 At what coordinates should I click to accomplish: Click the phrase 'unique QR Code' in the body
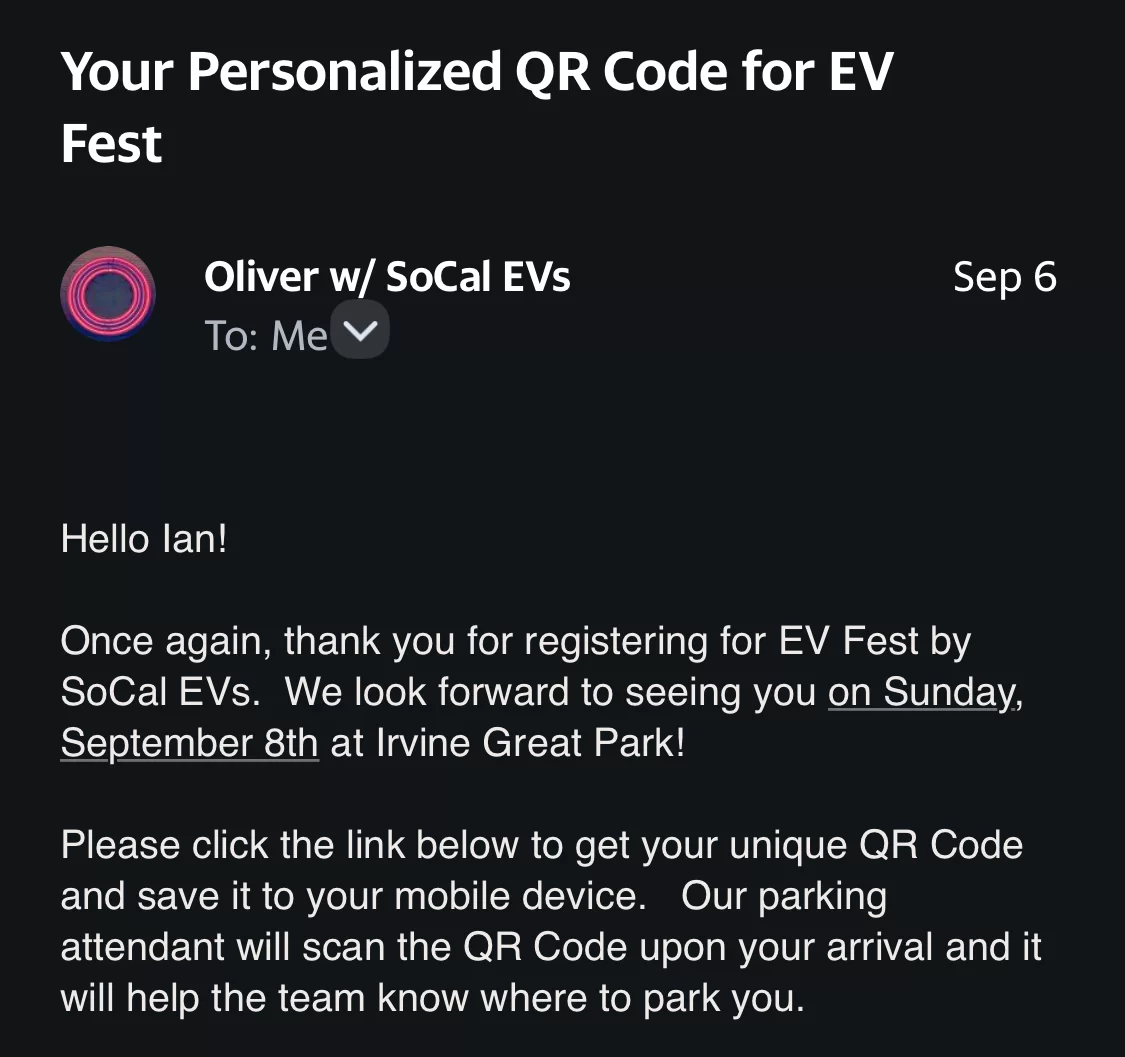[x=876, y=845]
